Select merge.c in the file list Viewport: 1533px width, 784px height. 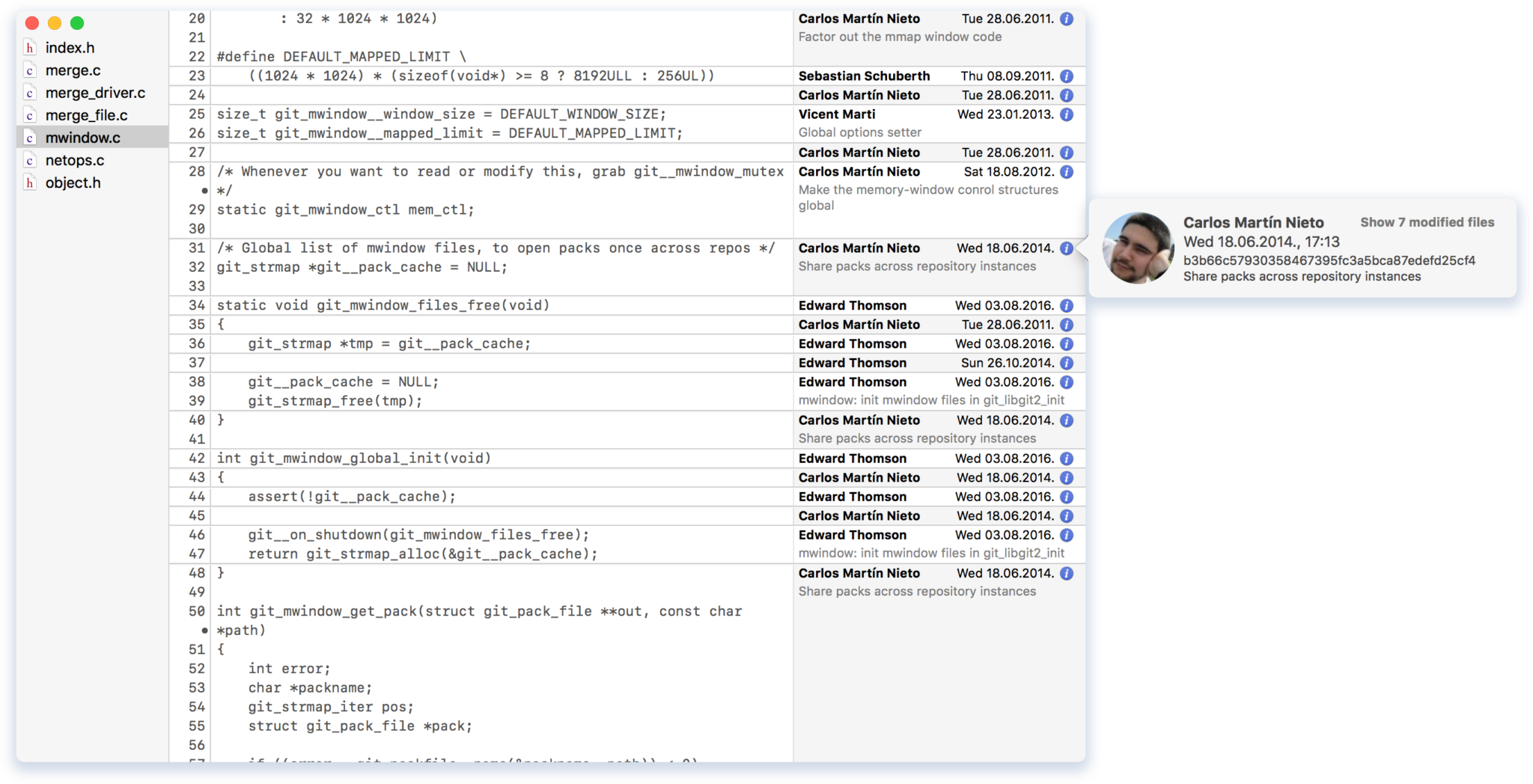73,70
